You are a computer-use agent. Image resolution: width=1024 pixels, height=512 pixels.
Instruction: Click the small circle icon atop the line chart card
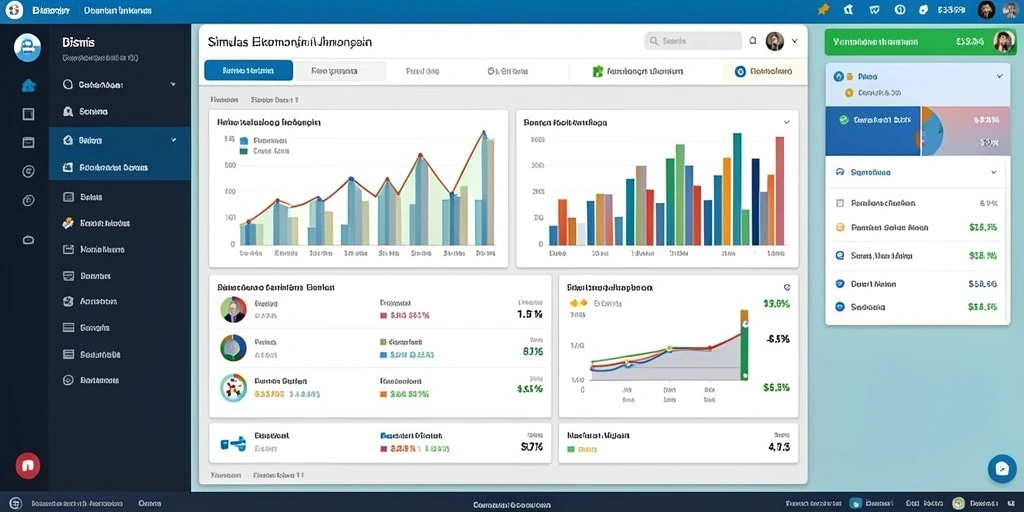coord(787,287)
